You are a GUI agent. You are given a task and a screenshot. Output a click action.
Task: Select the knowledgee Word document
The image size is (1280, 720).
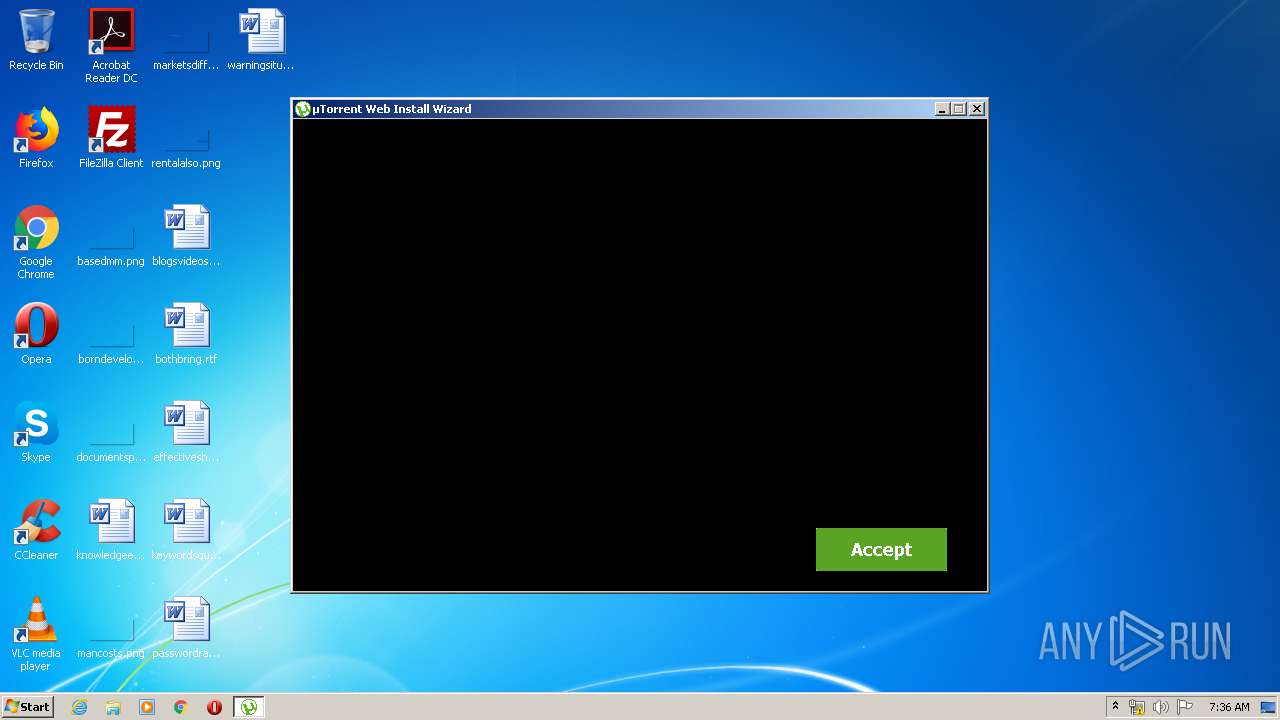click(x=111, y=530)
